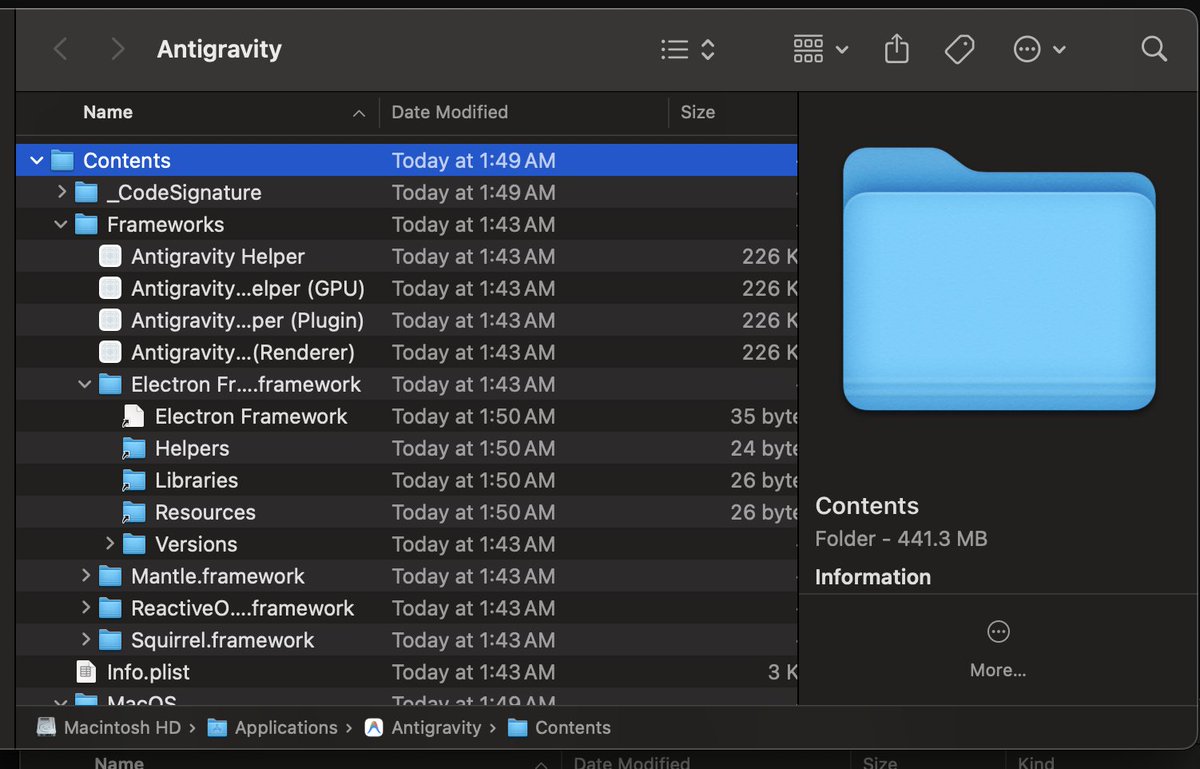Select Antigravity...per (Plugin) app icon
This screenshot has width=1200, height=769.
[x=110, y=320]
